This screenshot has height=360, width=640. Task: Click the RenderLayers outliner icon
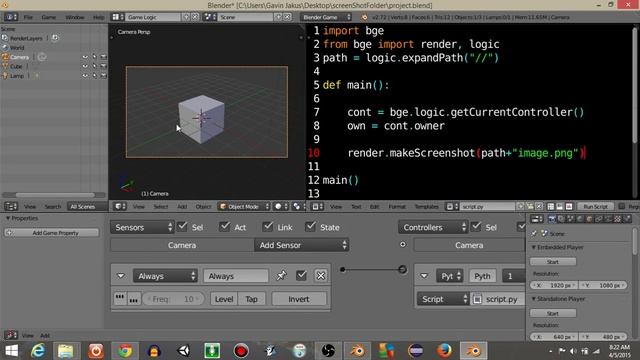(x=5, y=38)
